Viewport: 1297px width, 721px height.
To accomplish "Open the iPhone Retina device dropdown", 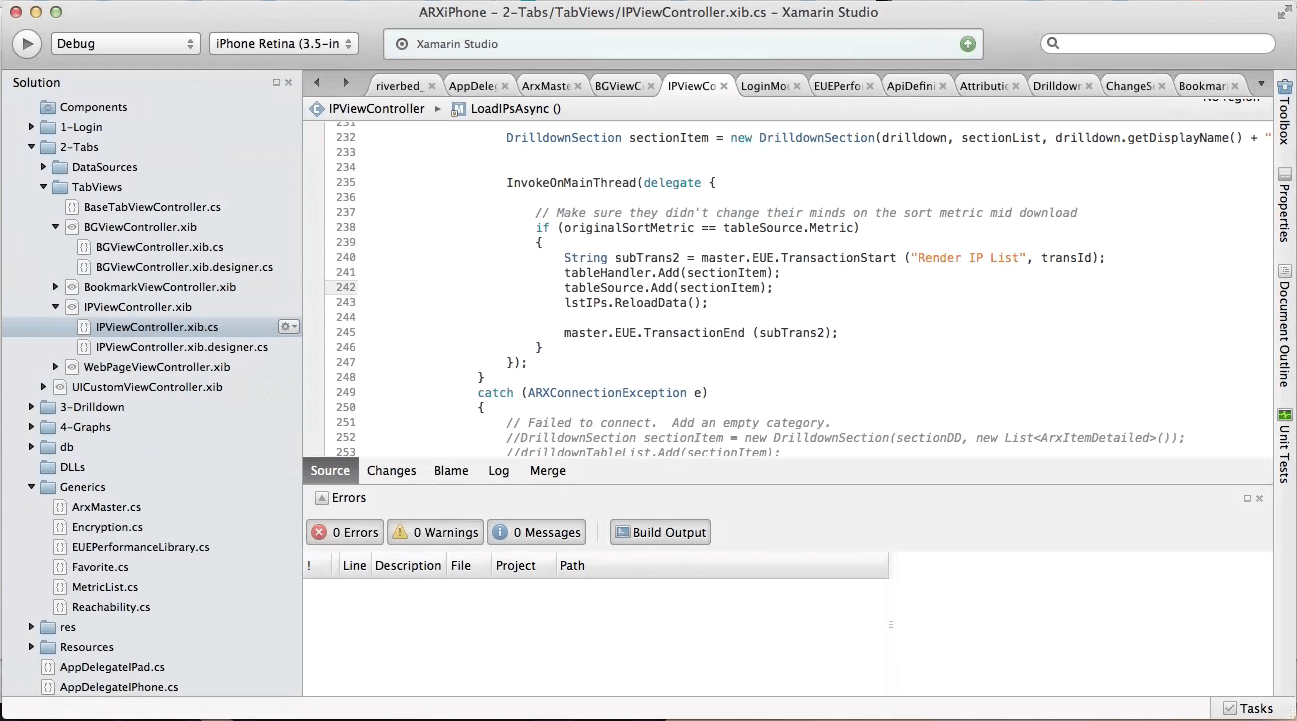I will pos(284,44).
